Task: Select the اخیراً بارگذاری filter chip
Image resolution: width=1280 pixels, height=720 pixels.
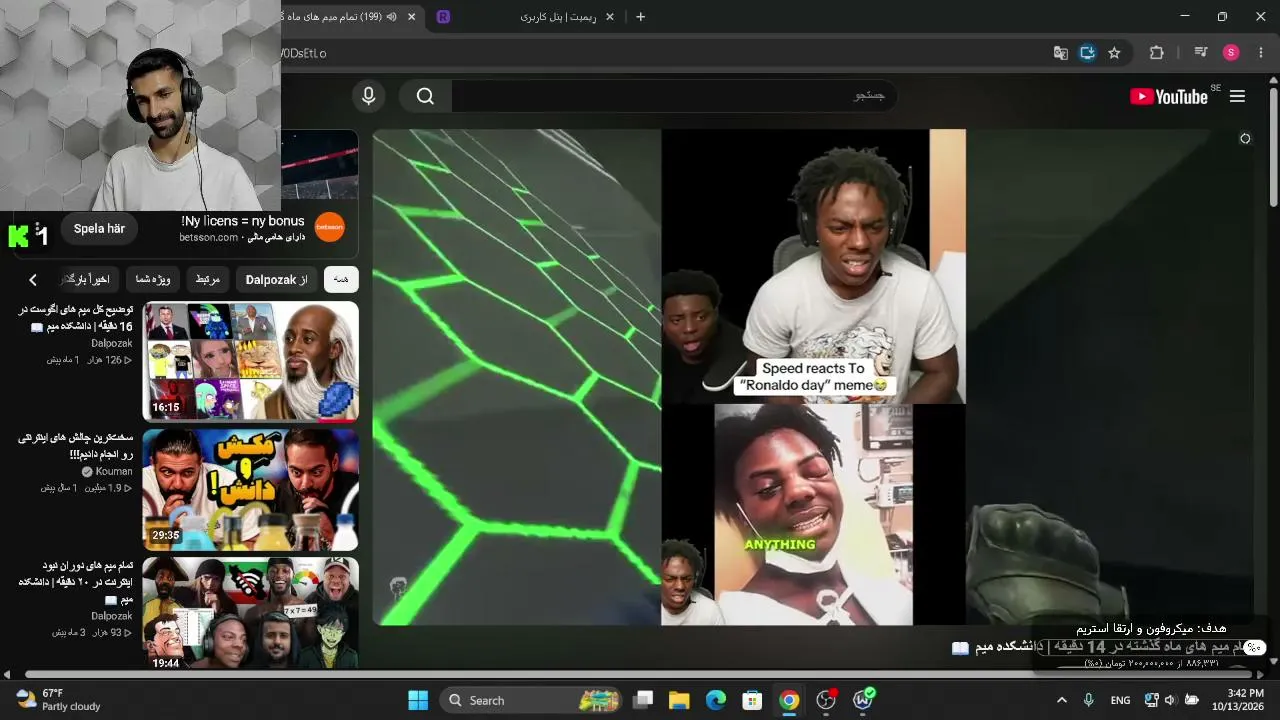Action: [x=90, y=279]
